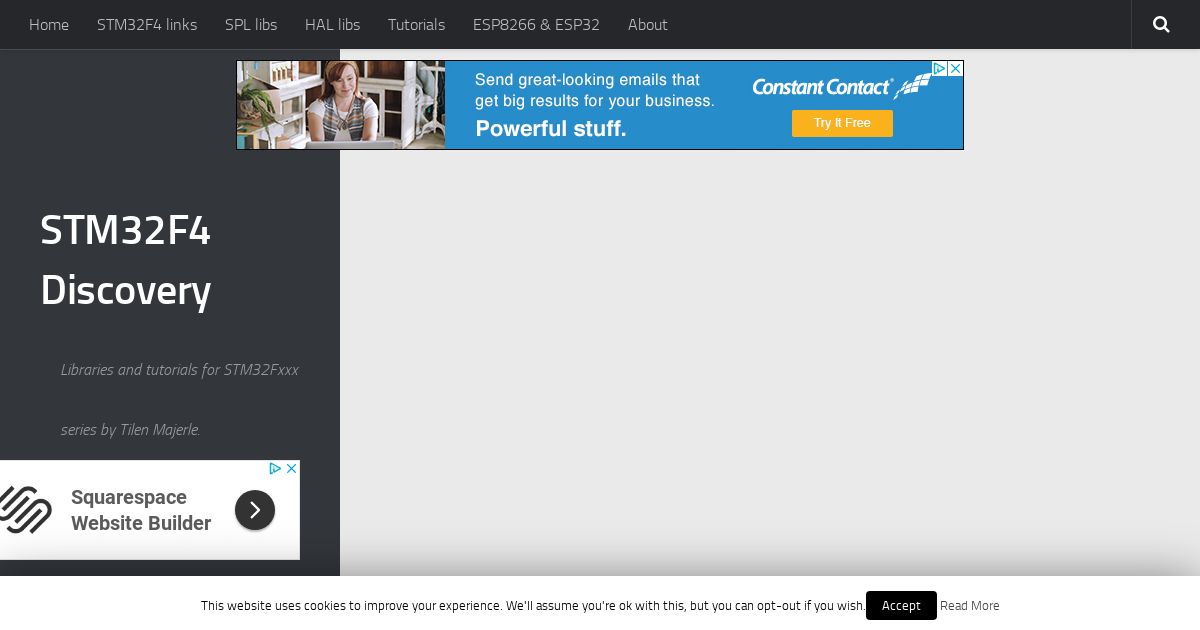Screen dimensions: 1200x630
Task: Close the Squarespace ad
Action: [291, 468]
